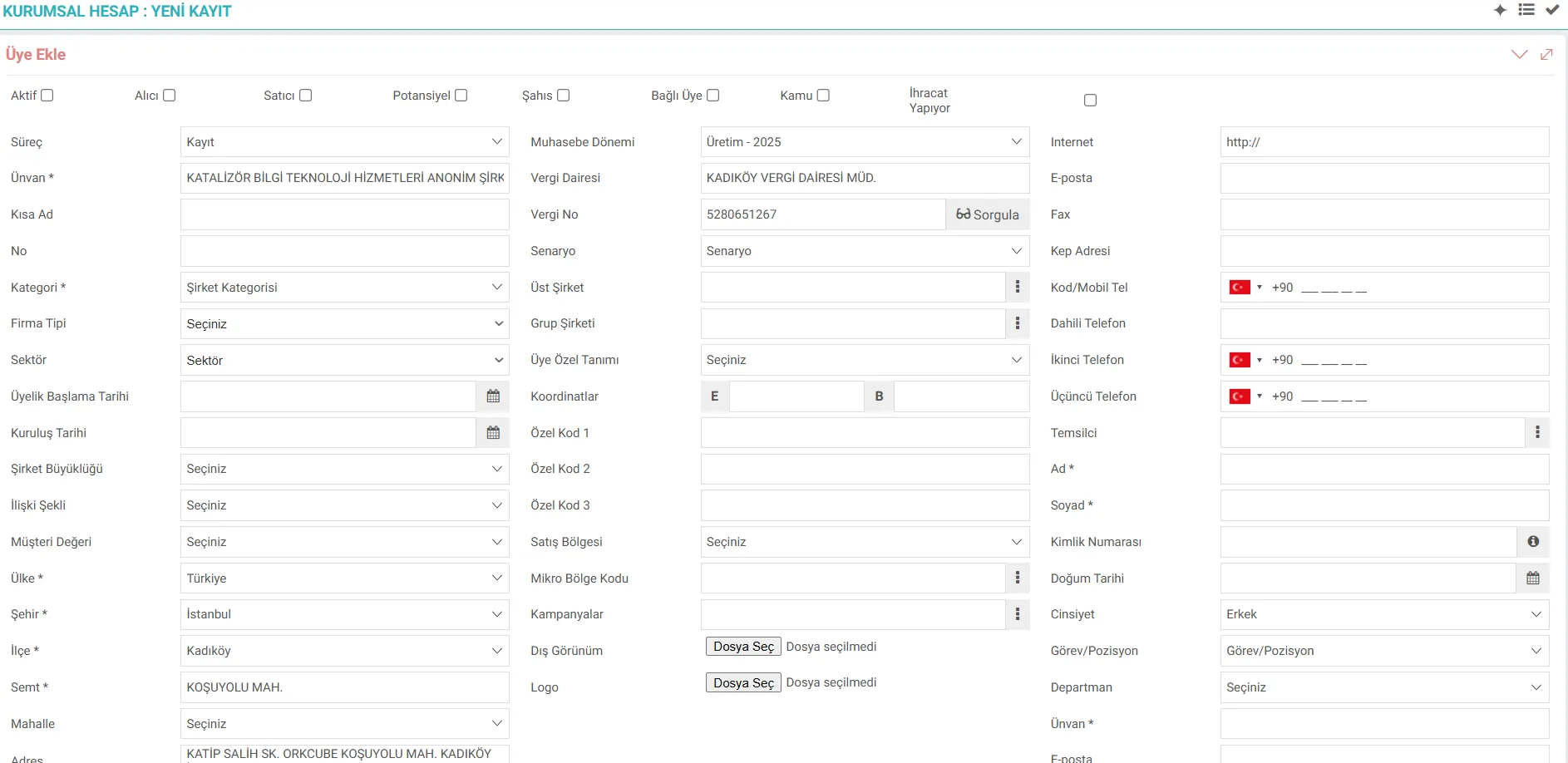Image resolution: width=1568 pixels, height=763 pixels.
Task: Open calendar for Üyelik Başlama Tarihi
Action: pyautogui.click(x=493, y=396)
